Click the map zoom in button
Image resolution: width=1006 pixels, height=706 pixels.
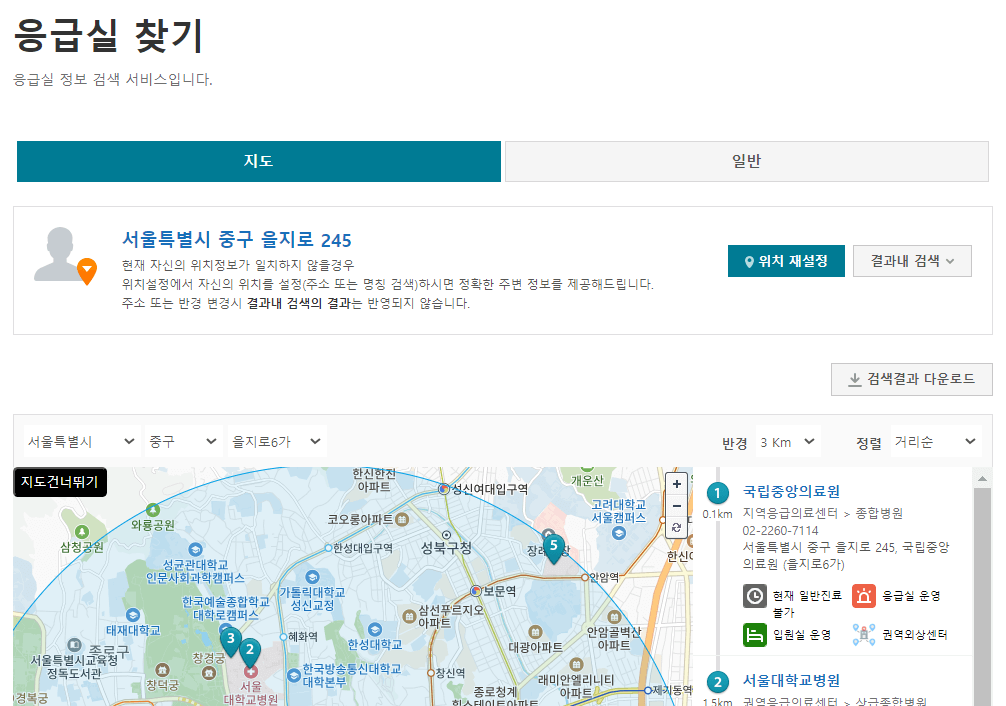(676, 483)
